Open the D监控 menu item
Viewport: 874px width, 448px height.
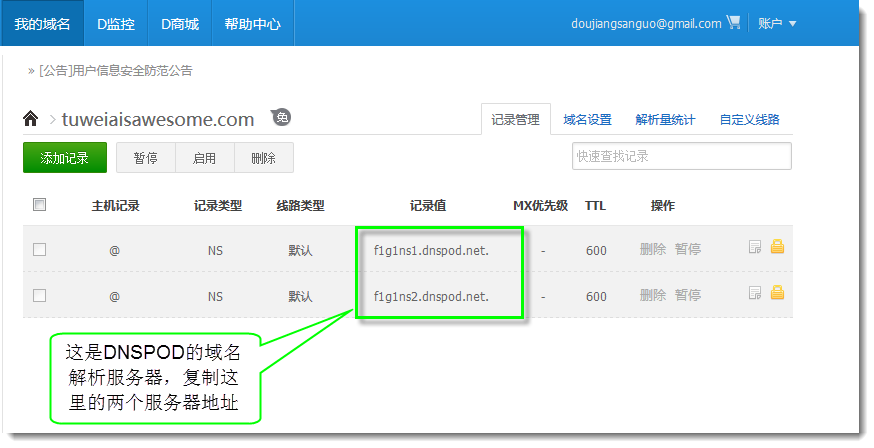point(116,23)
